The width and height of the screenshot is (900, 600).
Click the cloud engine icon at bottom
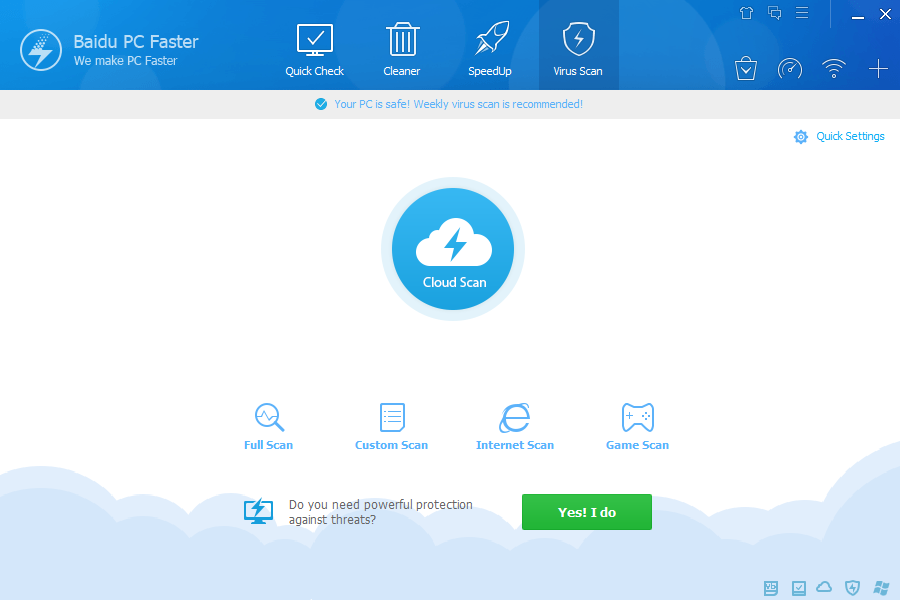pos(824,587)
